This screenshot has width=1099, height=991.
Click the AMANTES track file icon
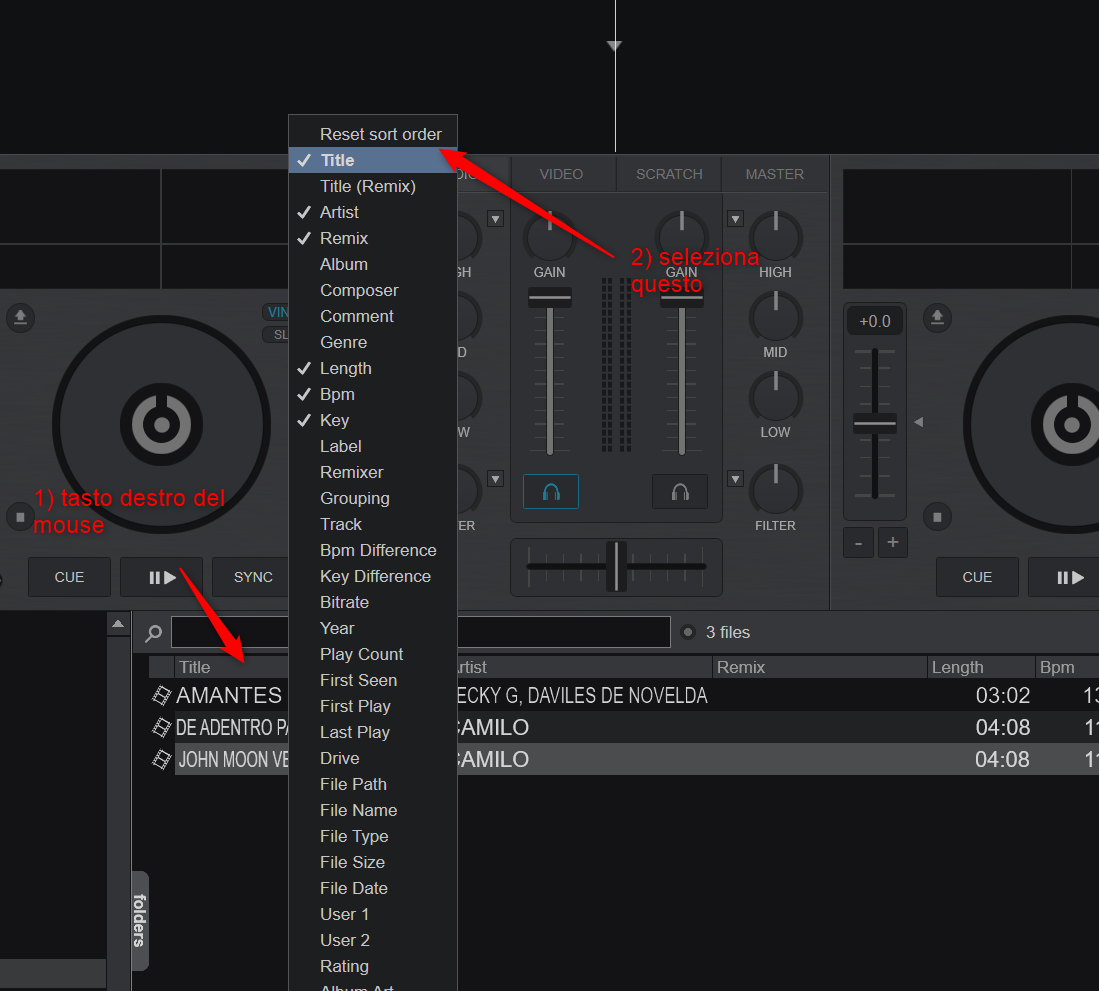[x=162, y=695]
